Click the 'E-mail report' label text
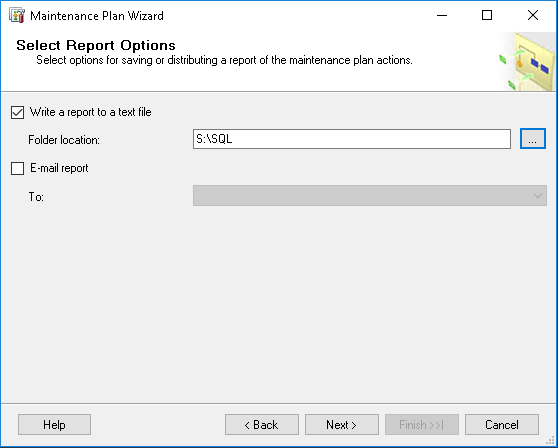 pos(59,168)
